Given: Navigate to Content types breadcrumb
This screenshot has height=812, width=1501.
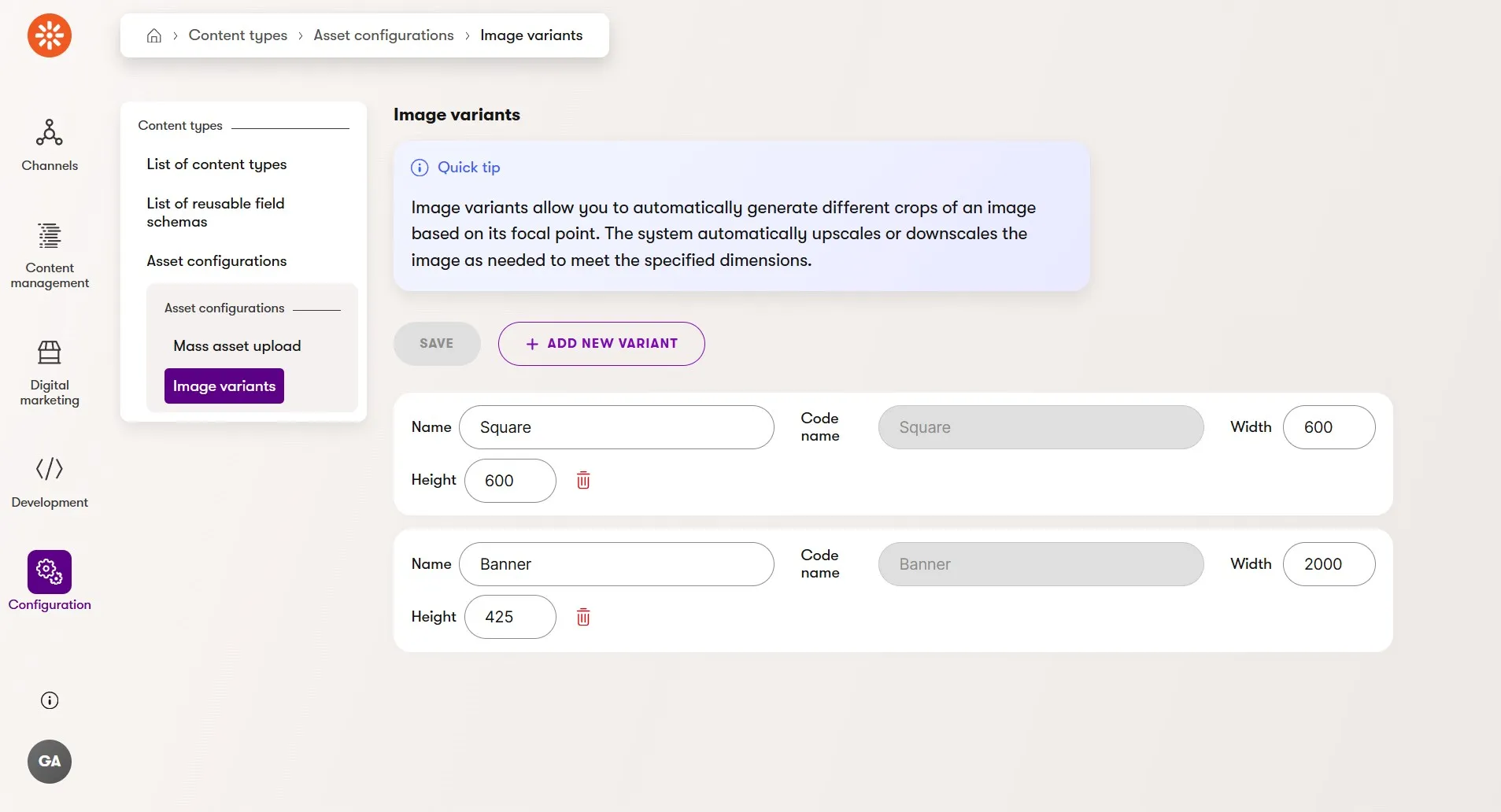Looking at the screenshot, I should [x=238, y=35].
